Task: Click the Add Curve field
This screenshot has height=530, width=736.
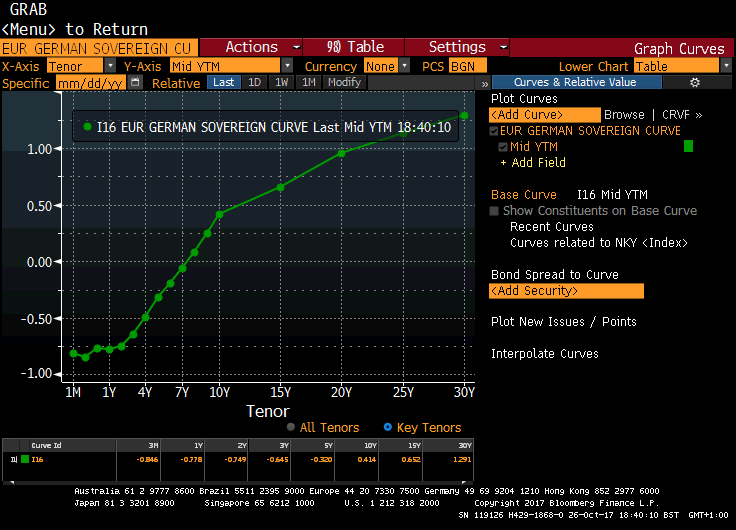Action: (544, 115)
